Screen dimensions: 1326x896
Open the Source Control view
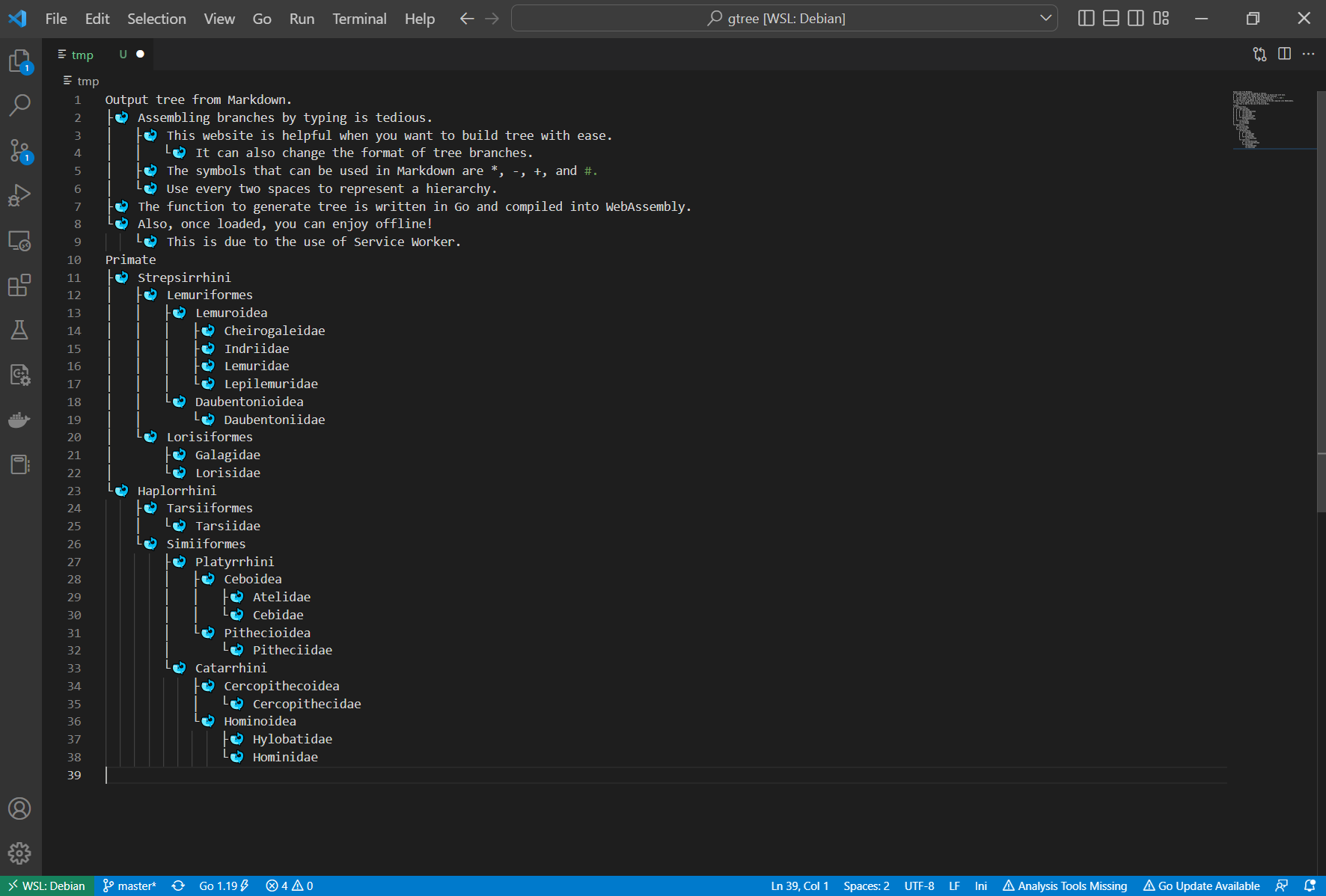click(x=20, y=150)
